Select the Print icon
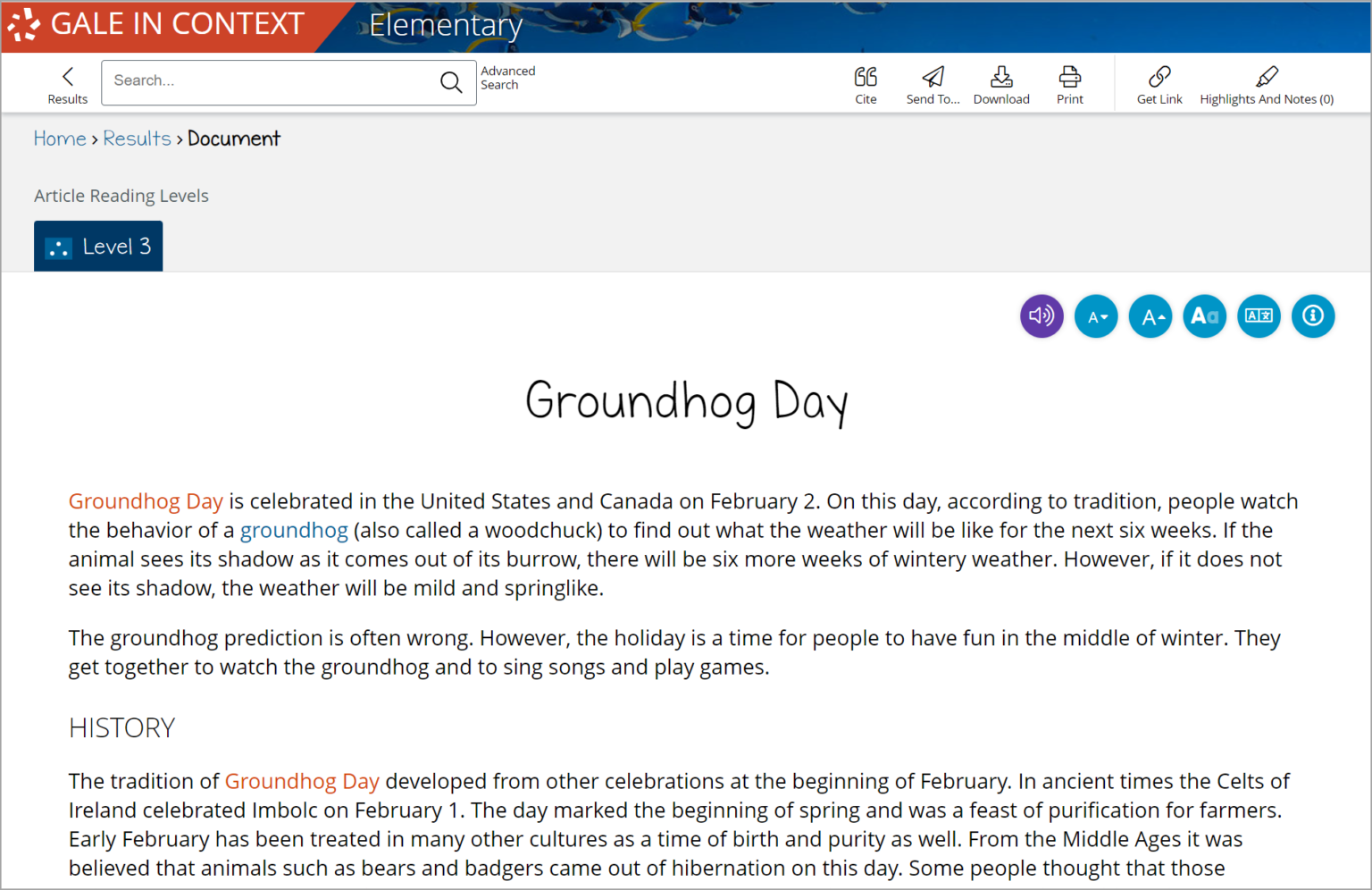The image size is (1372, 890). 1069,83
